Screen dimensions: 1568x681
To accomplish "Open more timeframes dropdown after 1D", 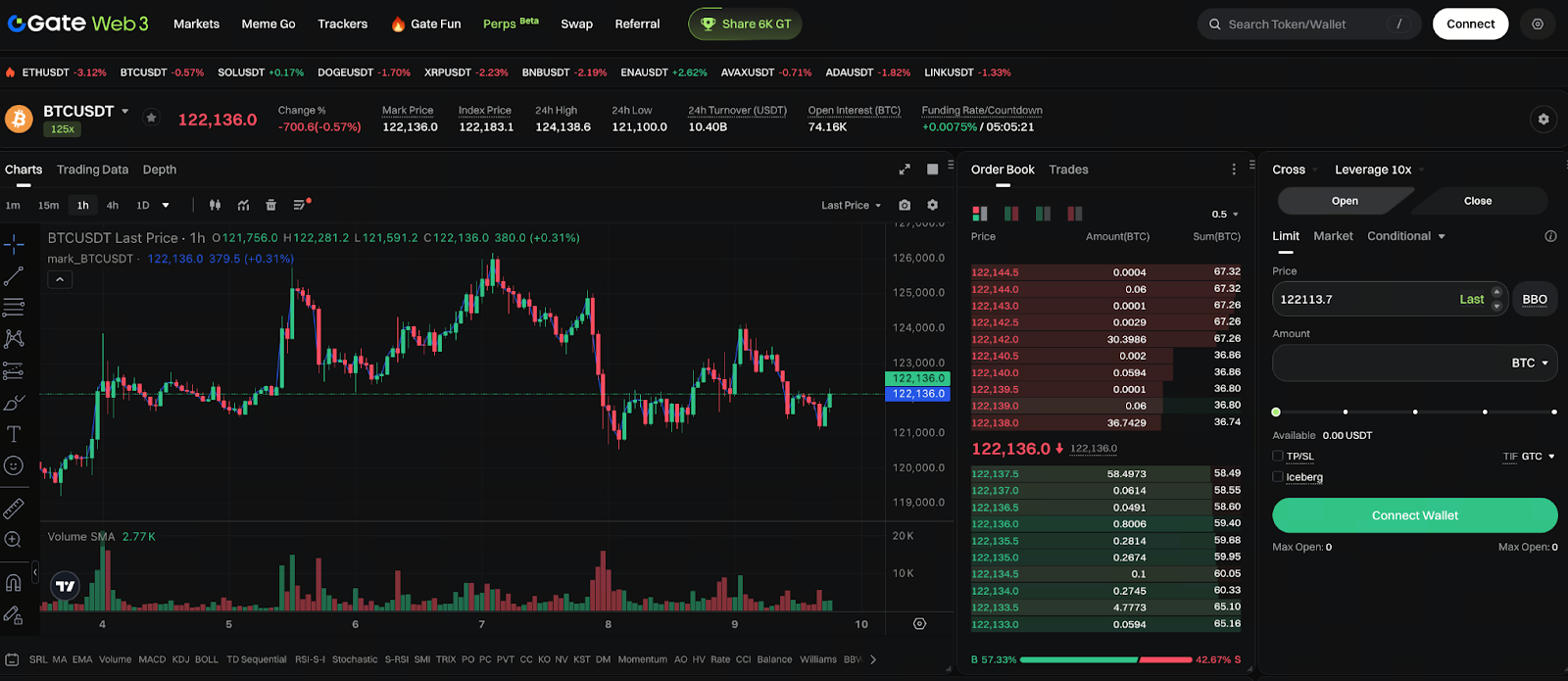I will [x=166, y=205].
